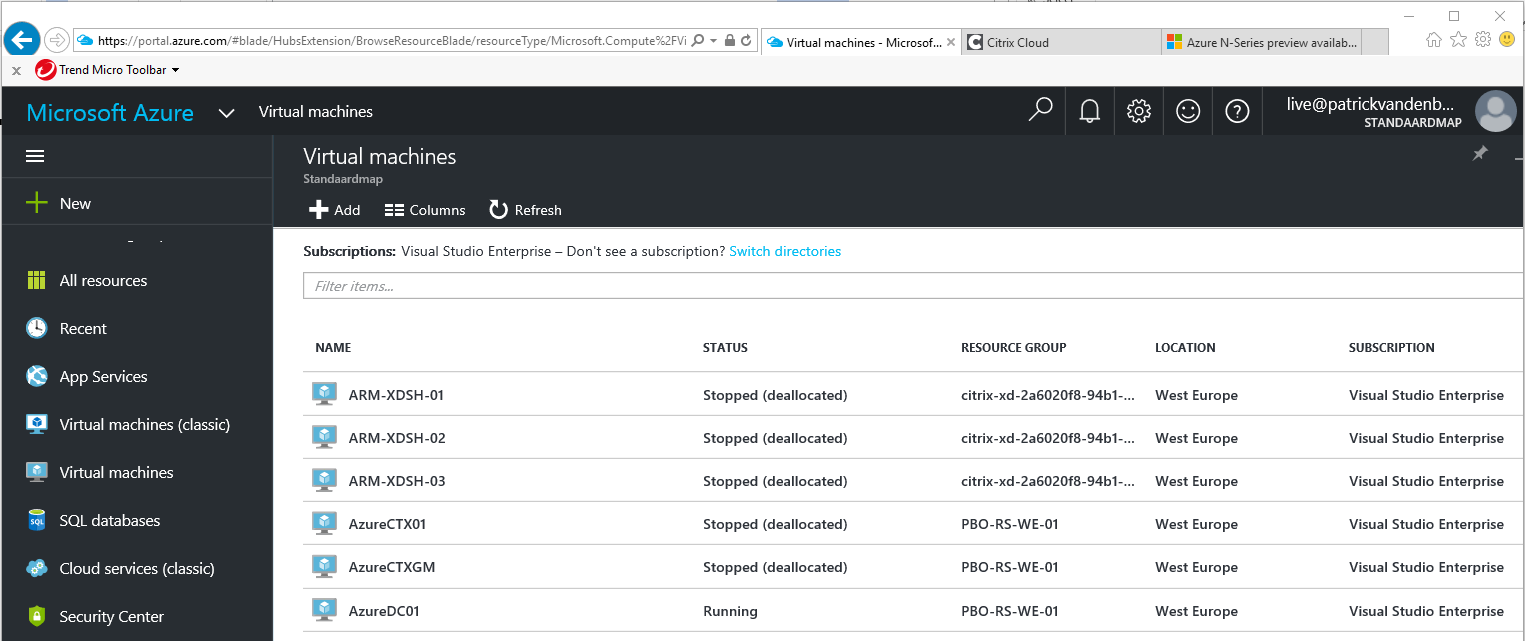Click Visual Studio Enterprise for ARM-XDSH-03
The image size is (1525, 641).
(x=1426, y=481)
